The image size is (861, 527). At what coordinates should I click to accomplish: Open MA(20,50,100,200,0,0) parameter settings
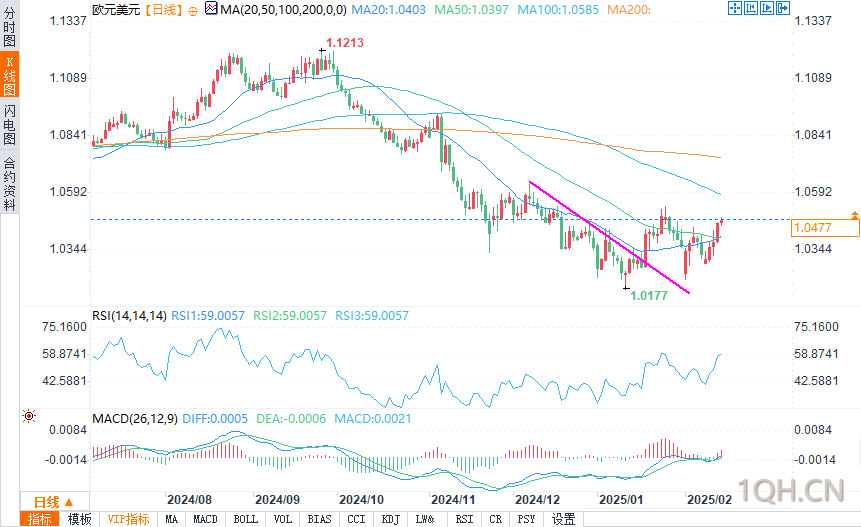(283, 9)
